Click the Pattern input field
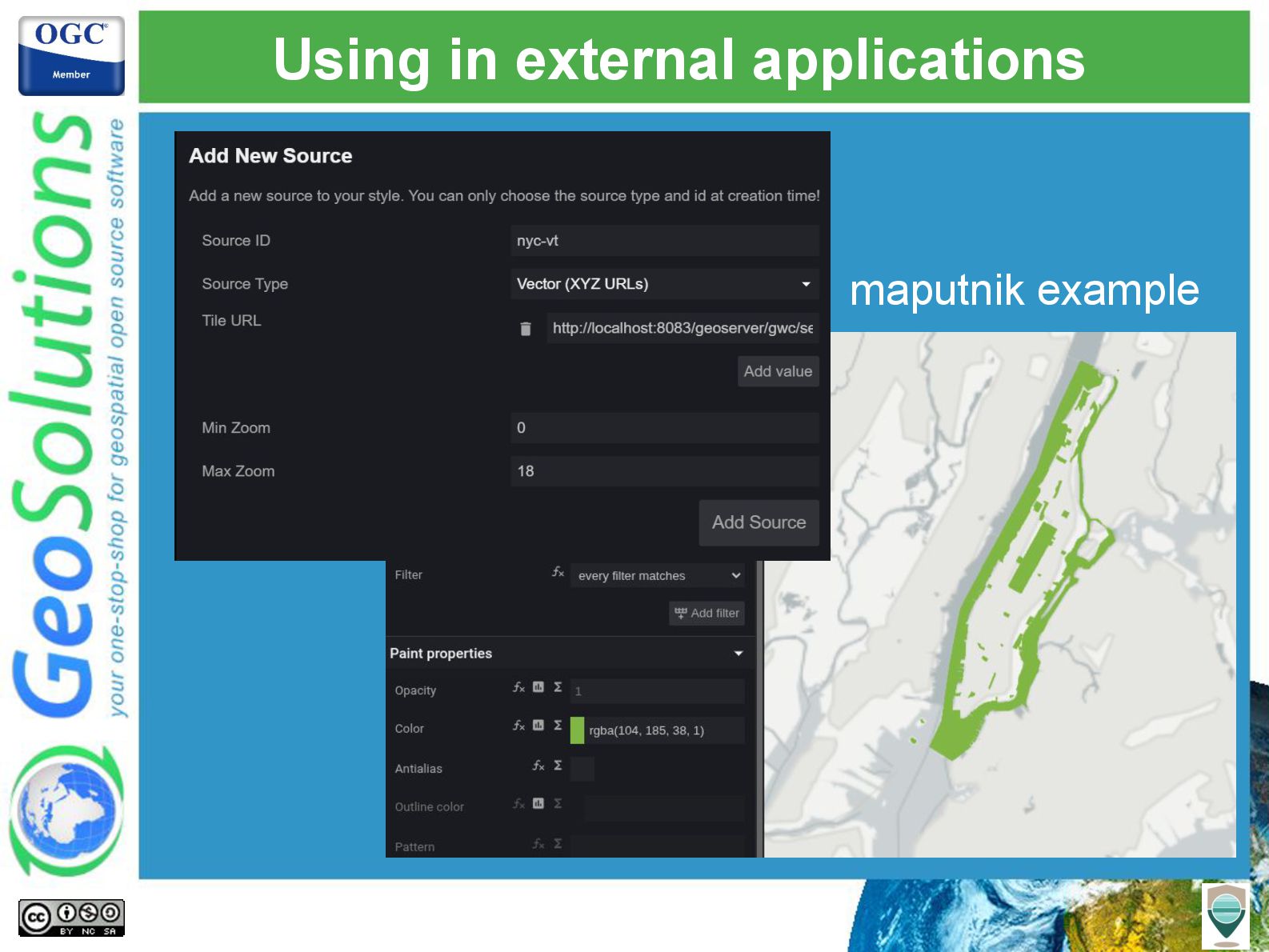Image resolution: width=1269 pixels, height=952 pixels. [x=658, y=845]
